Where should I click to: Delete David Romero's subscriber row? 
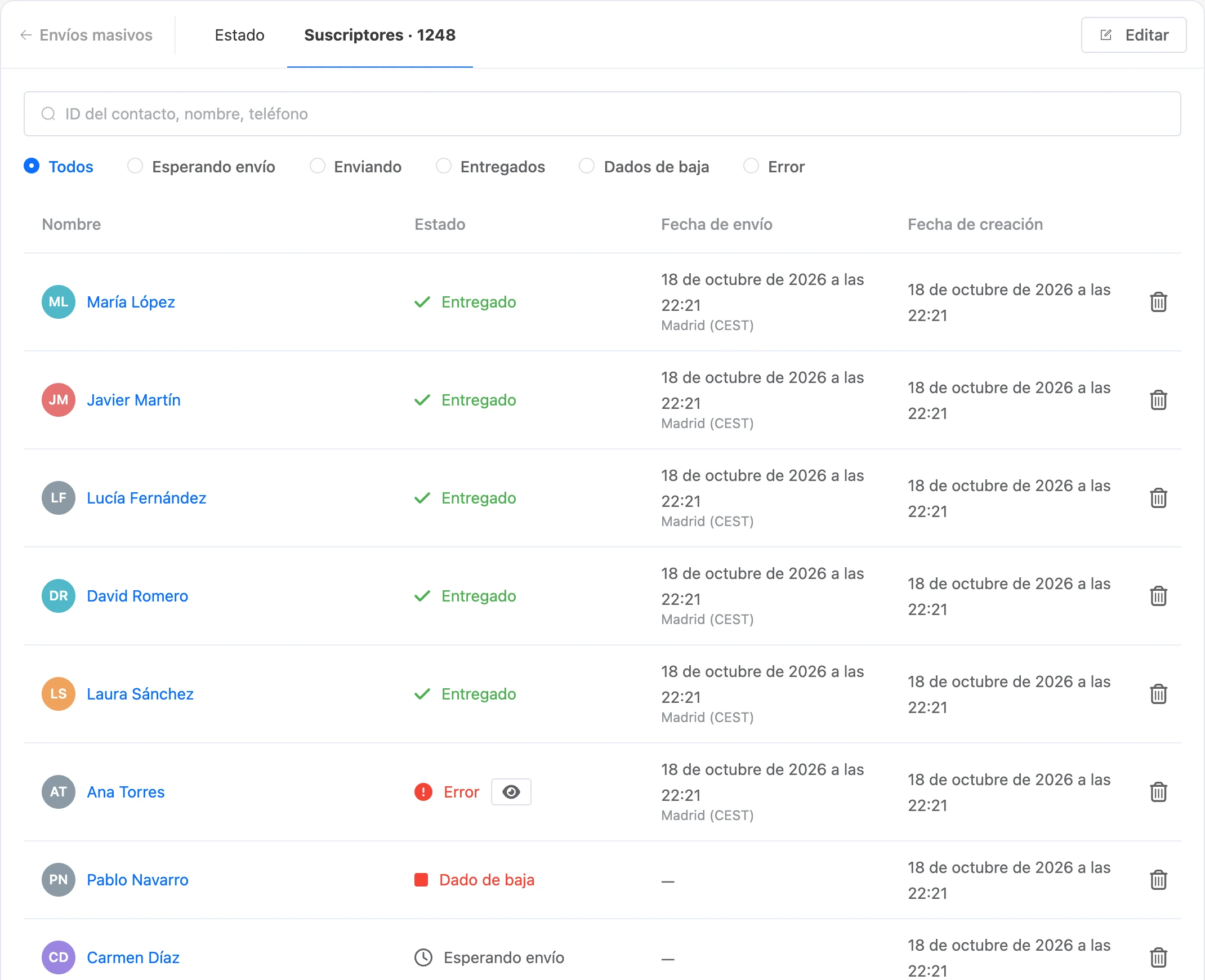pos(1158,595)
